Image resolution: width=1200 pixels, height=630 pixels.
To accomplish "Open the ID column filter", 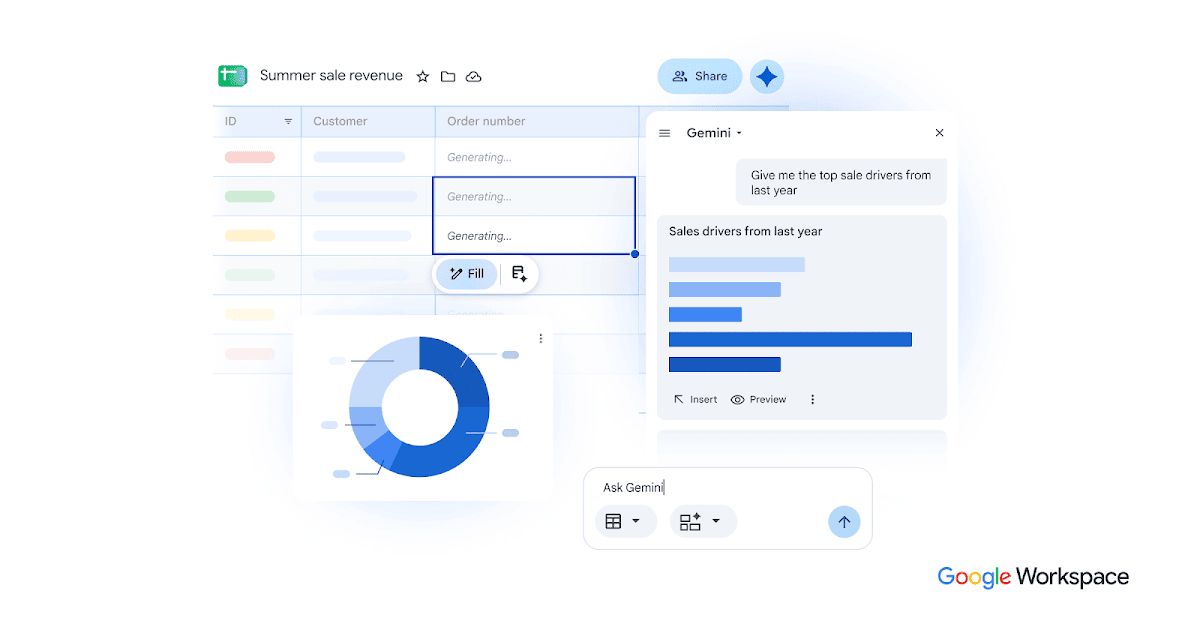I will [x=288, y=122].
